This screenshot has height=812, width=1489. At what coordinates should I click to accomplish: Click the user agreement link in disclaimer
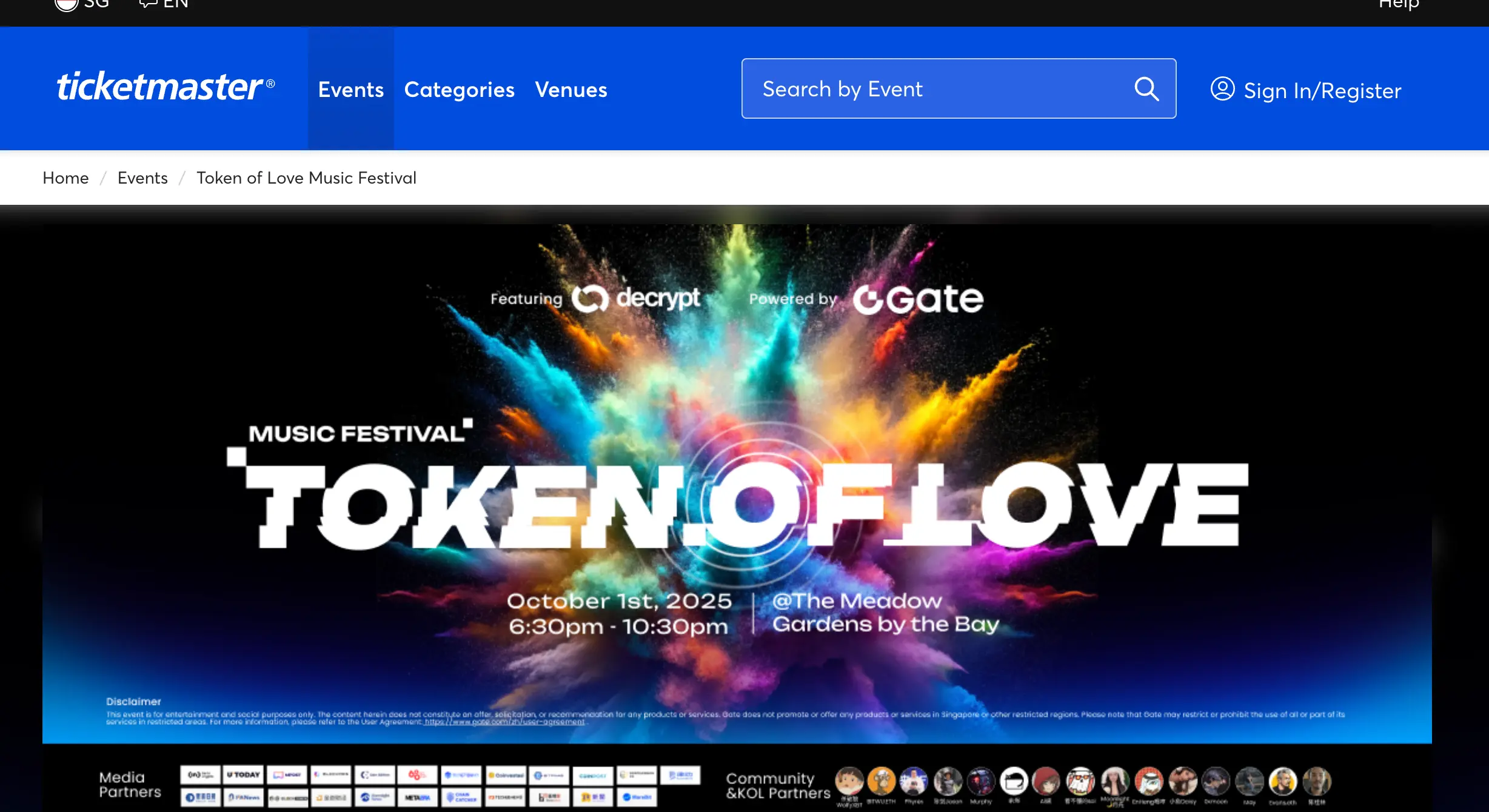click(504, 722)
